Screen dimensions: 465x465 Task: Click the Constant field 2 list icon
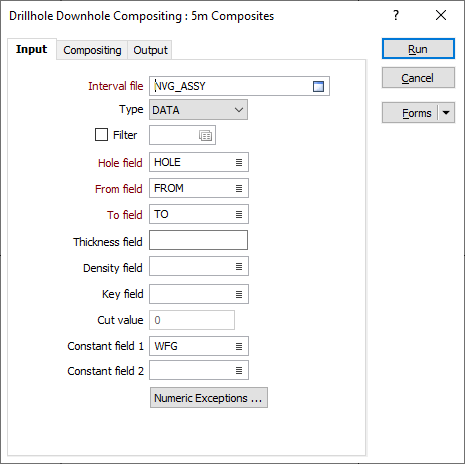coord(239,370)
